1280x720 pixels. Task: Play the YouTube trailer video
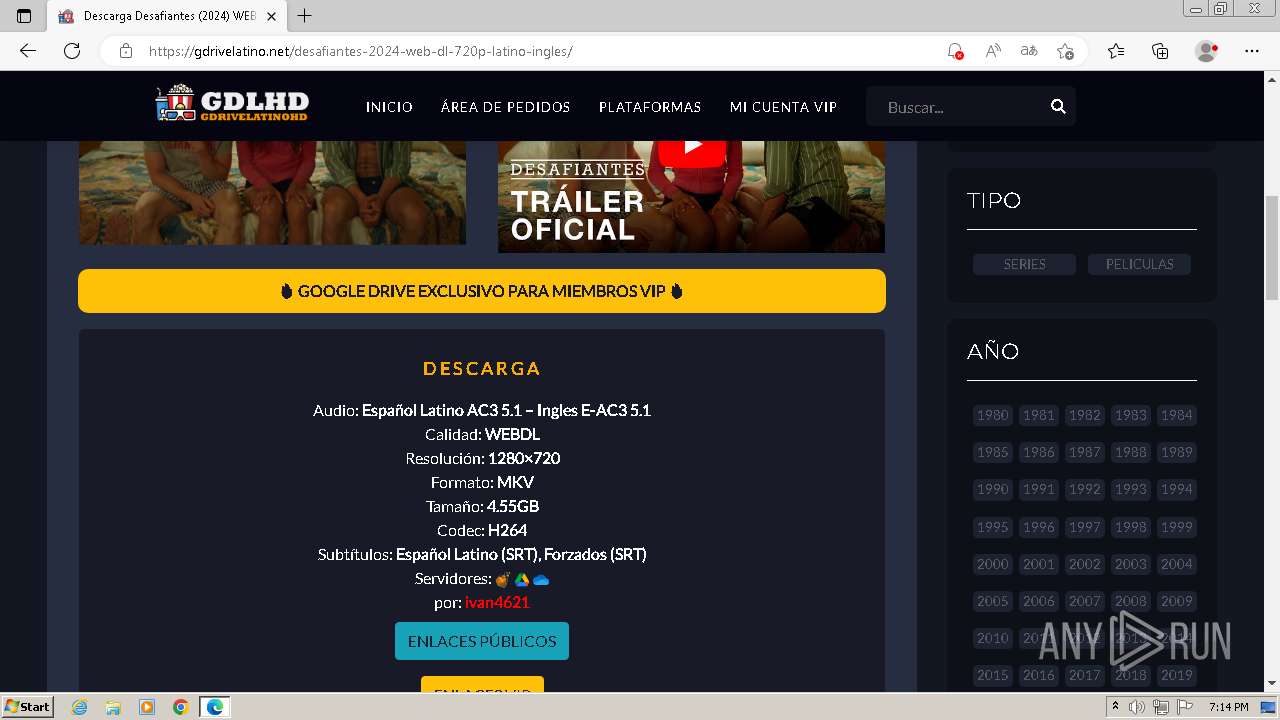tap(691, 148)
